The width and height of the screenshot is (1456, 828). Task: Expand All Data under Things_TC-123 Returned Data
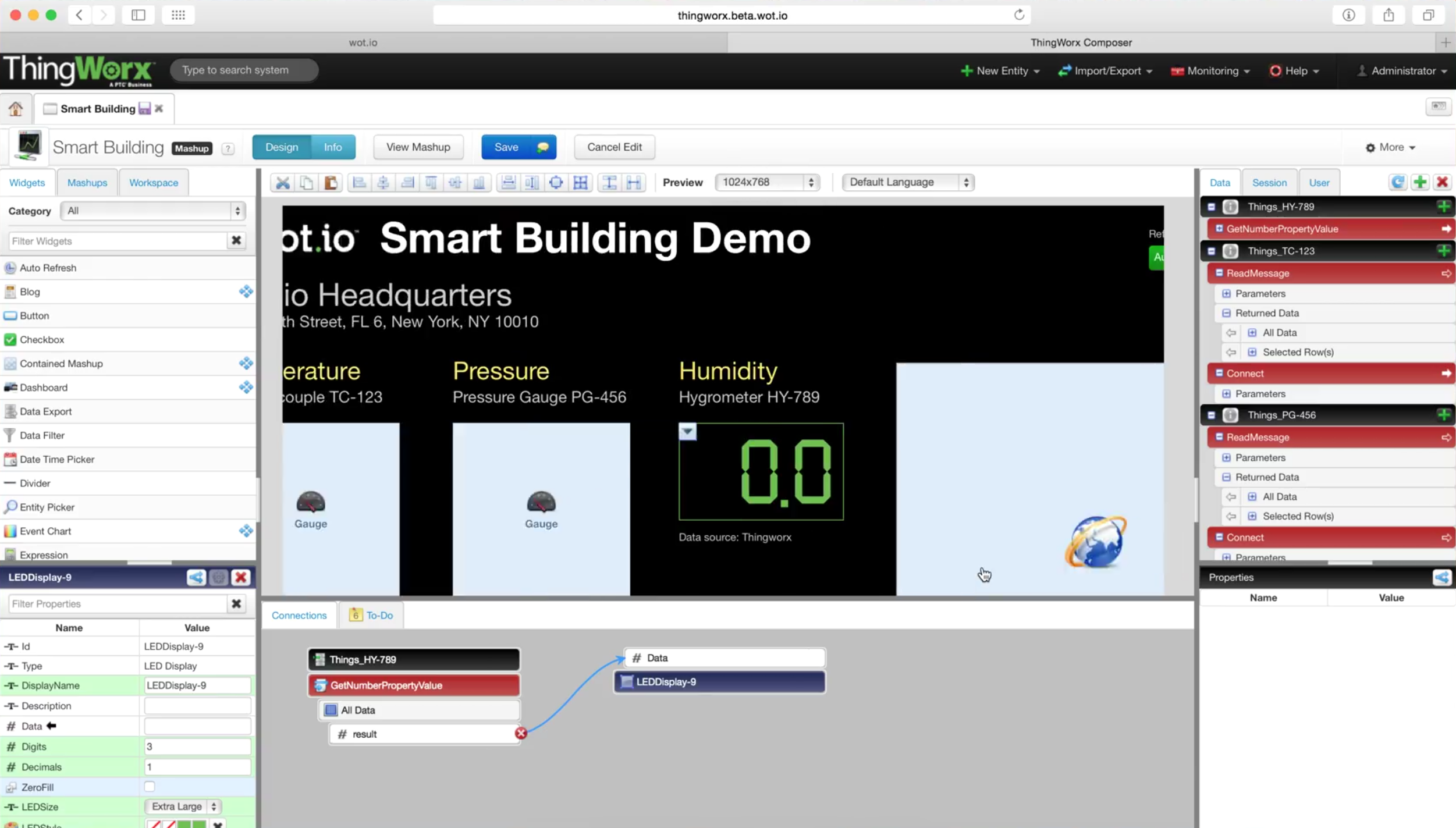[x=1252, y=332]
